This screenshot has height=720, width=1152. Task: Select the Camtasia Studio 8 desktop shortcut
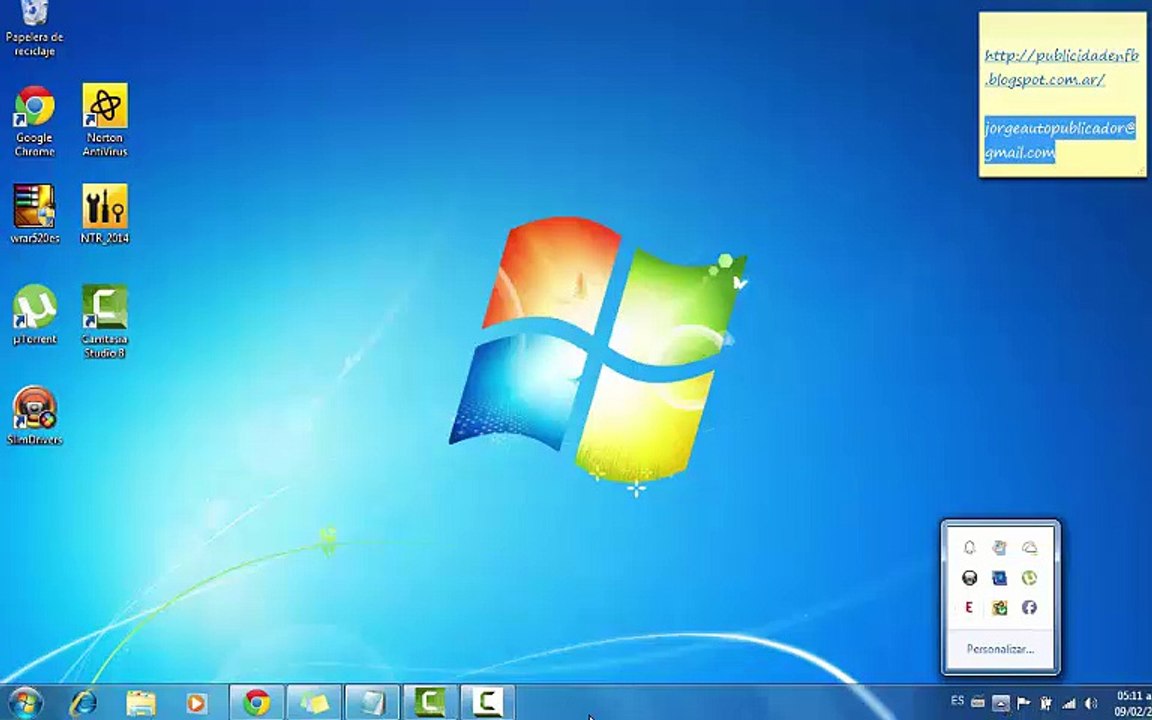(105, 321)
